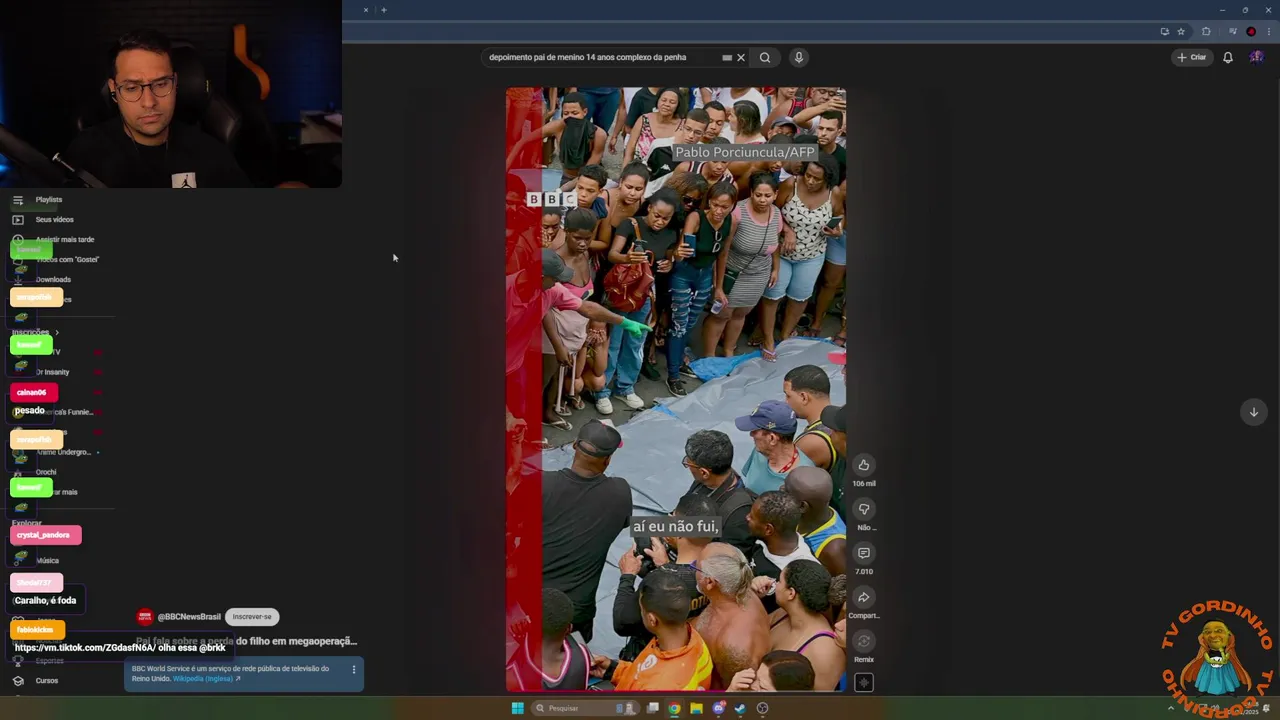Open Chrome from the taskbar
1280x720 pixels.
tap(675, 708)
